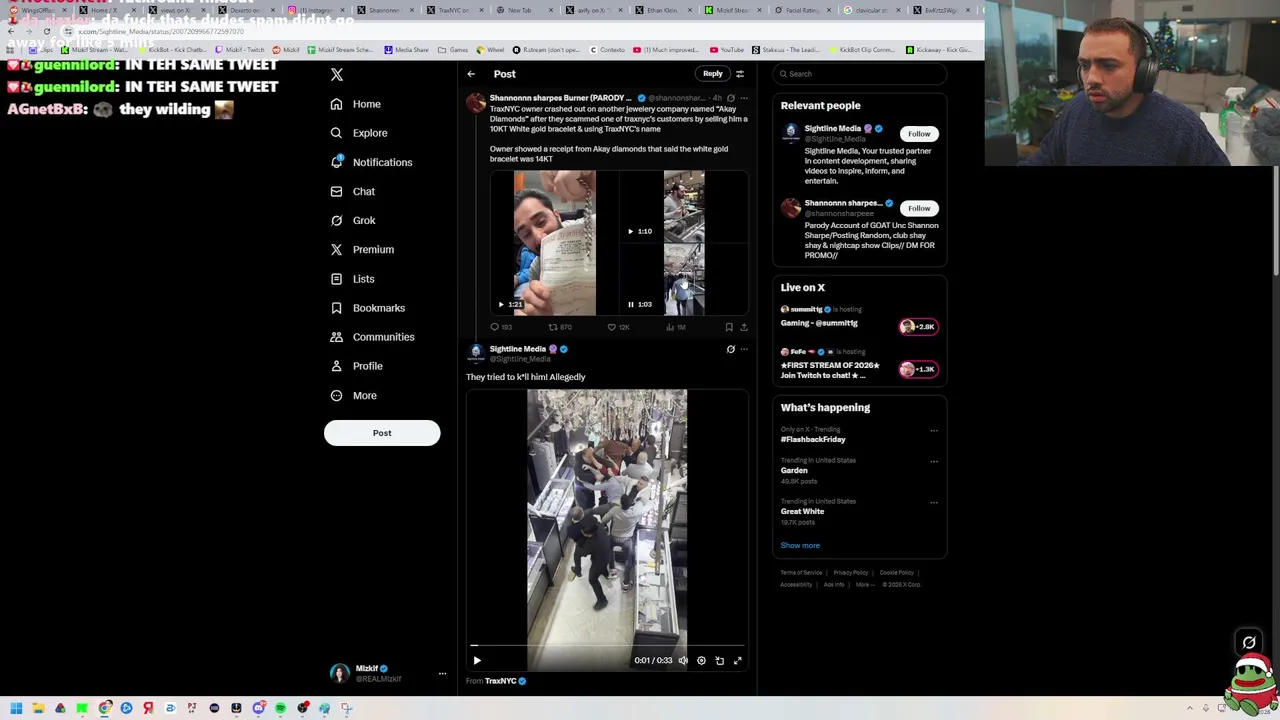Enter fullscreen on main video
The width and height of the screenshot is (1280, 720).
[738, 660]
